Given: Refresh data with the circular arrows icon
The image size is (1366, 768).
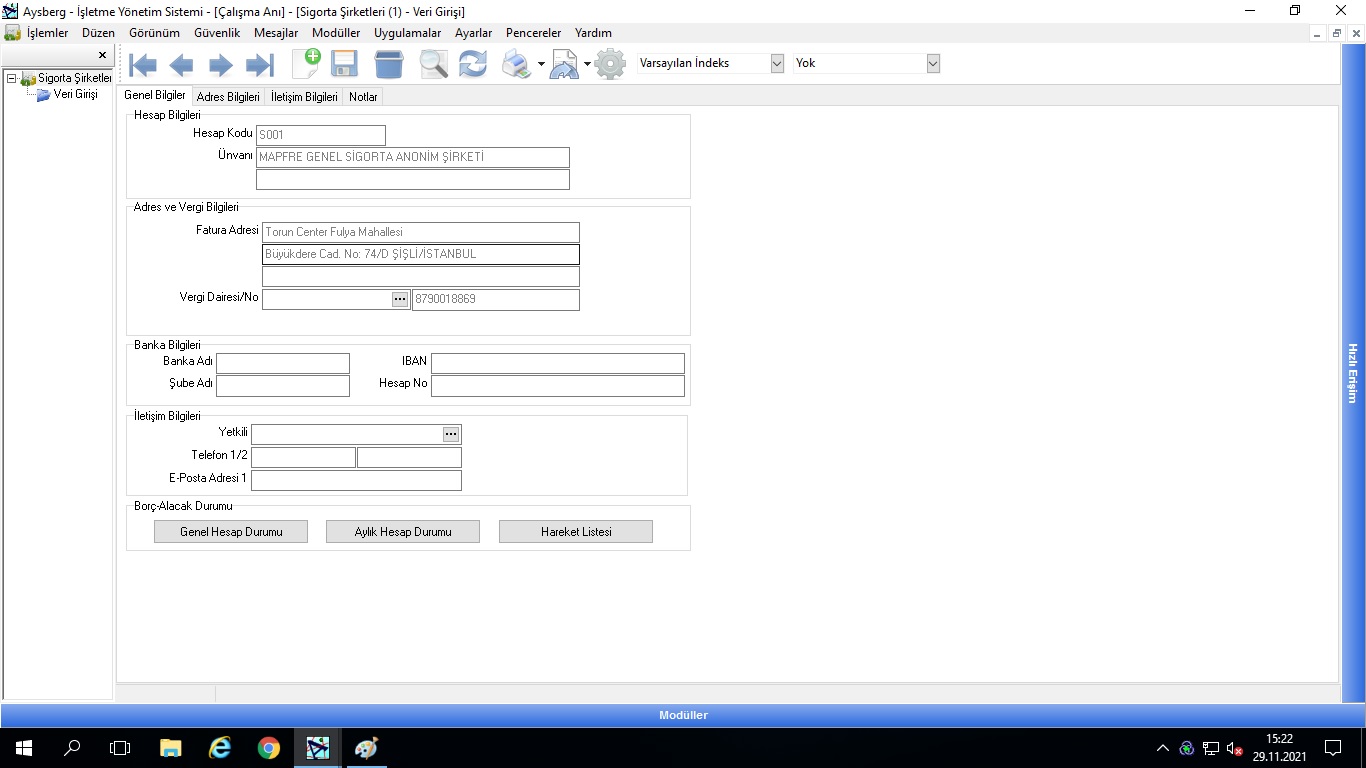Looking at the screenshot, I should [x=473, y=64].
